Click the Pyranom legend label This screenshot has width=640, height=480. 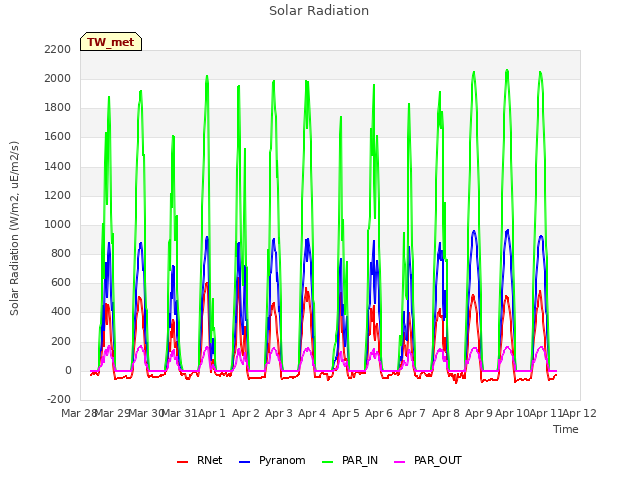coord(282,460)
